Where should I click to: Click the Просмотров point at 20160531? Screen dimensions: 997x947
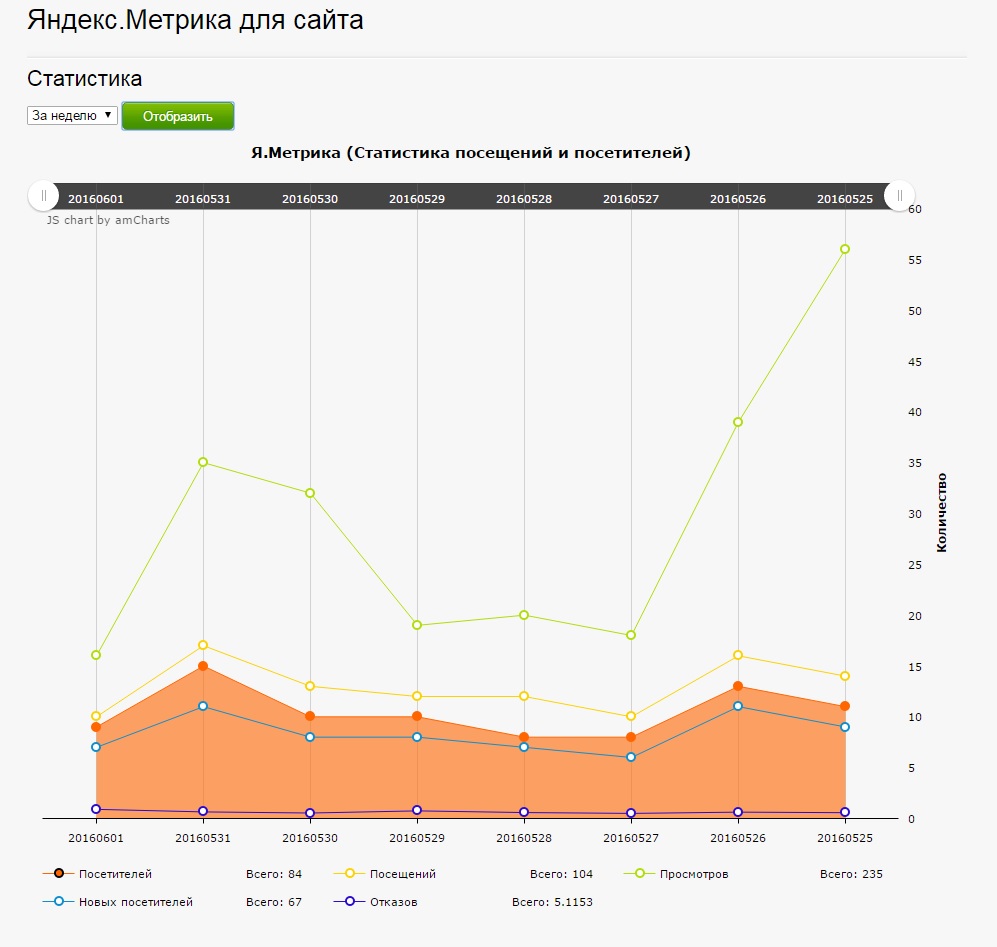coord(203,462)
